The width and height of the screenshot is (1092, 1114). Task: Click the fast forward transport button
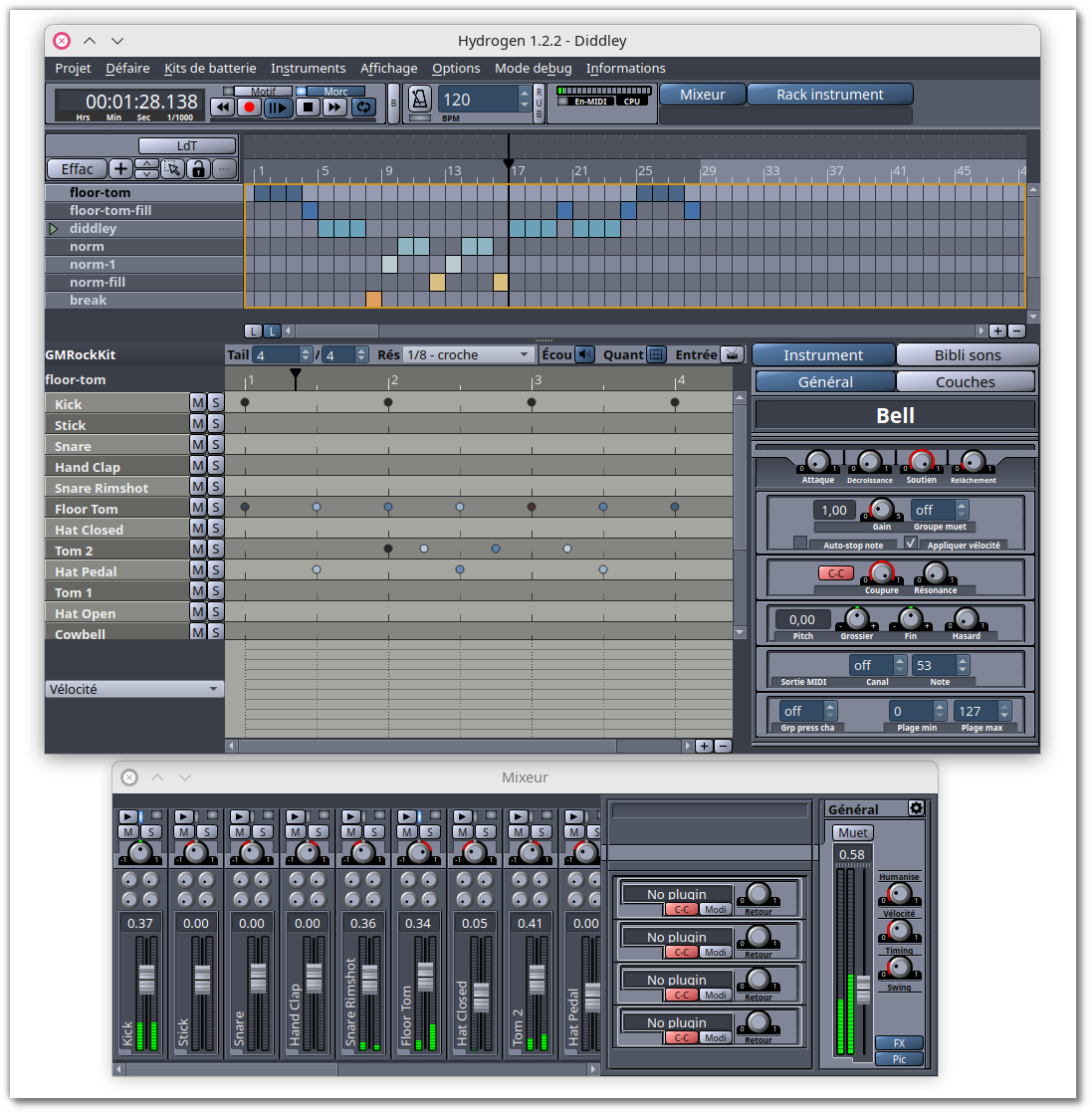(x=333, y=108)
